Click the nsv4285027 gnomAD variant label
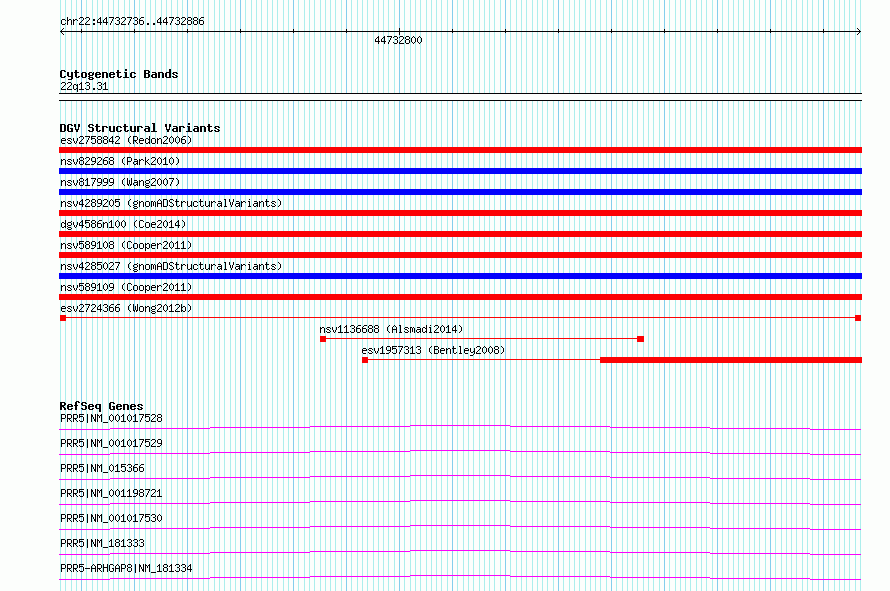Viewport: 890px width, 591px height. [171, 266]
